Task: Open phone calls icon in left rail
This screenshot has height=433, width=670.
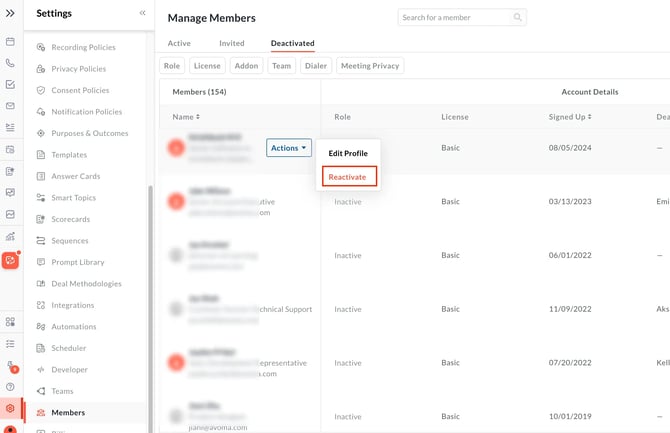Action: (x=10, y=63)
